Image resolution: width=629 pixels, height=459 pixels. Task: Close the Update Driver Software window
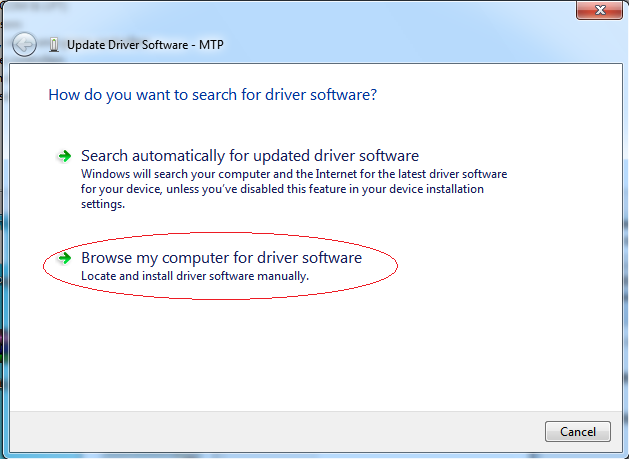pyautogui.click(x=599, y=10)
